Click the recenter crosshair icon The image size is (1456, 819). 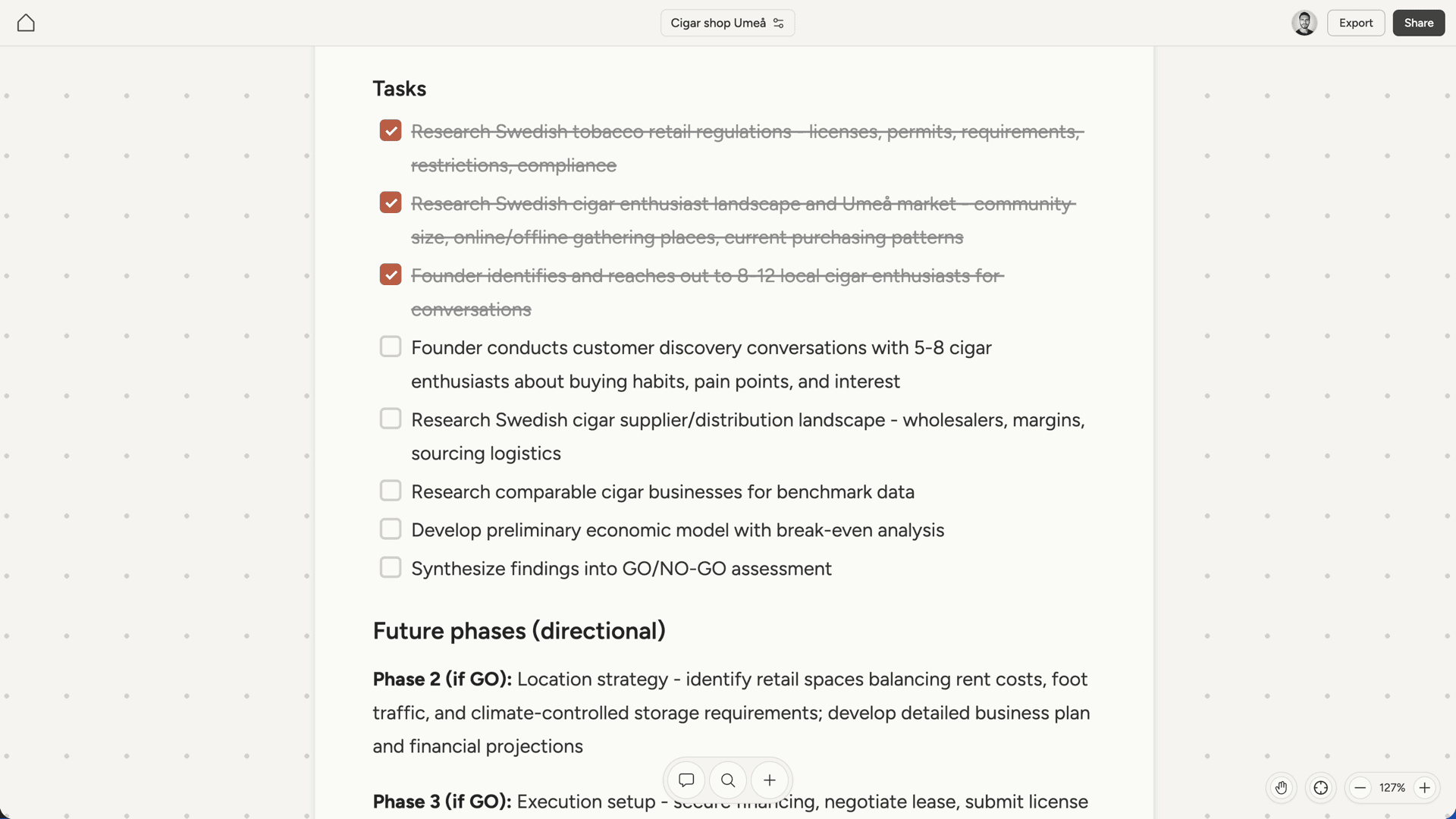click(x=1321, y=788)
